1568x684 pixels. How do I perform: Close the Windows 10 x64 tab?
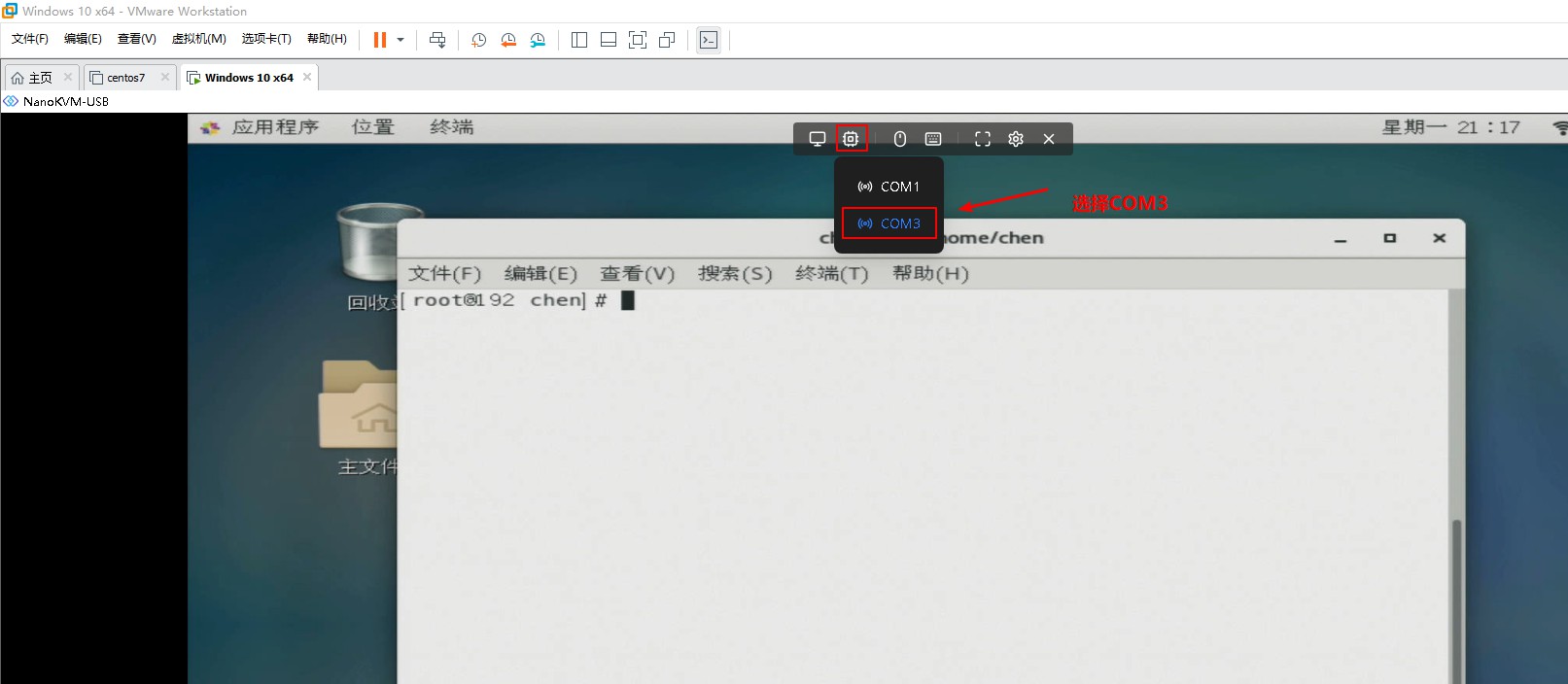pyautogui.click(x=307, y=77)
